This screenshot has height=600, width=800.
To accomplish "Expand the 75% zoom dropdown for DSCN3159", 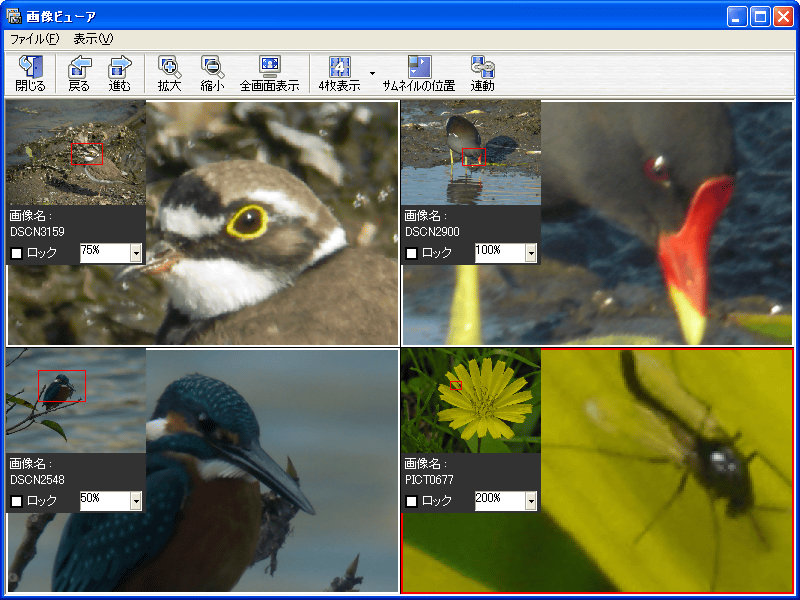I will 136,253.
